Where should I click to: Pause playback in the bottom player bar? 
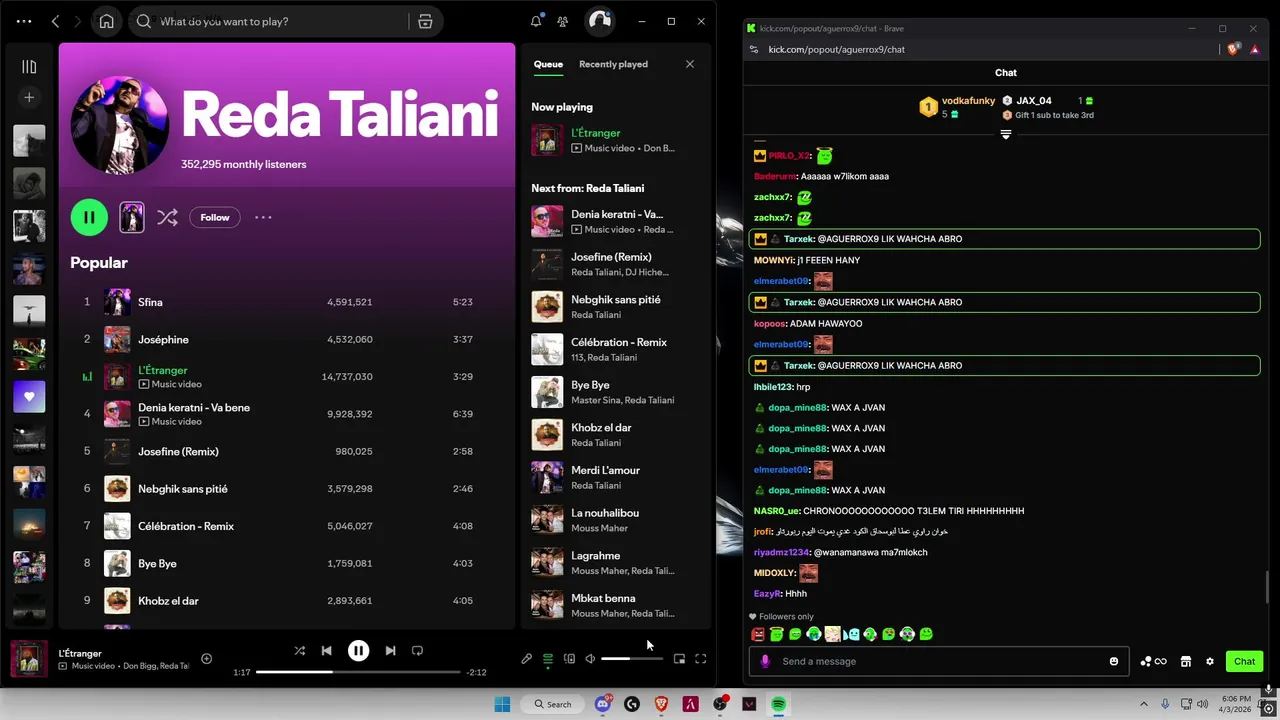[x=358, y=650]
